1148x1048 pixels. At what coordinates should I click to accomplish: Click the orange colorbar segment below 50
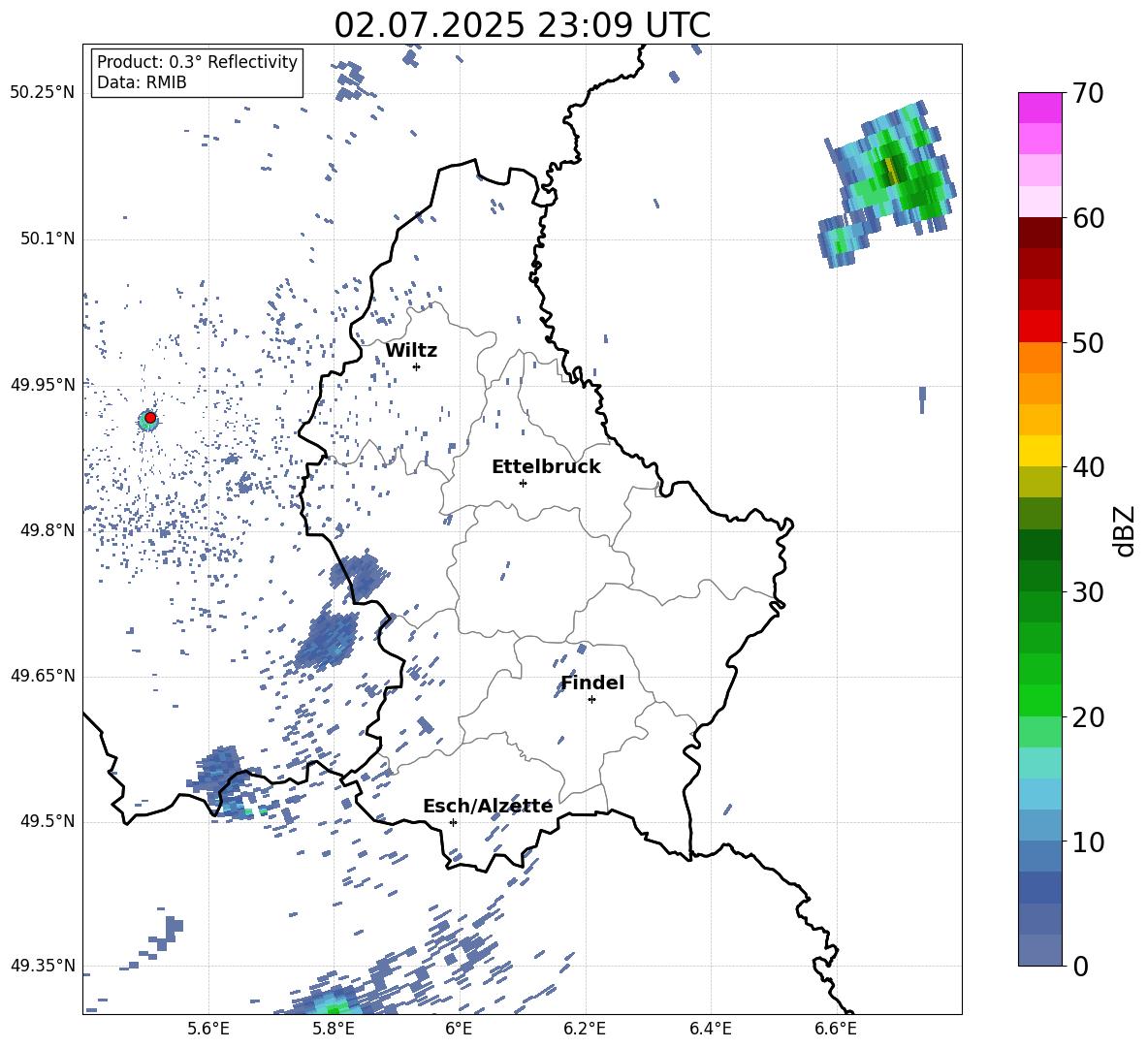pyautogui.click(x=1039, y=357)
